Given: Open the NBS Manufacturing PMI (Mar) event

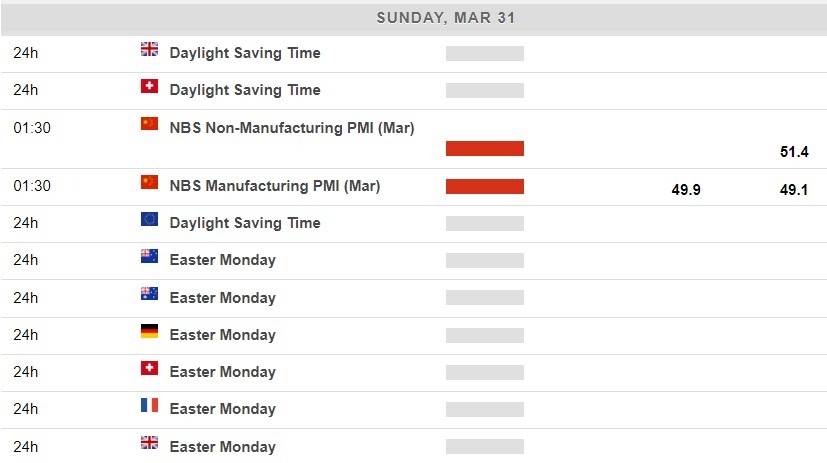Looking at the screenshot, I should coord(274,186).
